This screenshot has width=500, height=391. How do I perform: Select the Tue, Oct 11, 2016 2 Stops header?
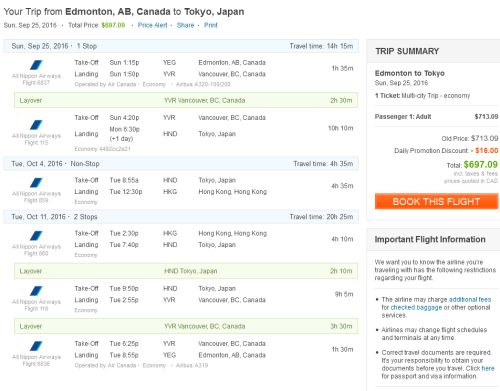click(181, 217)
